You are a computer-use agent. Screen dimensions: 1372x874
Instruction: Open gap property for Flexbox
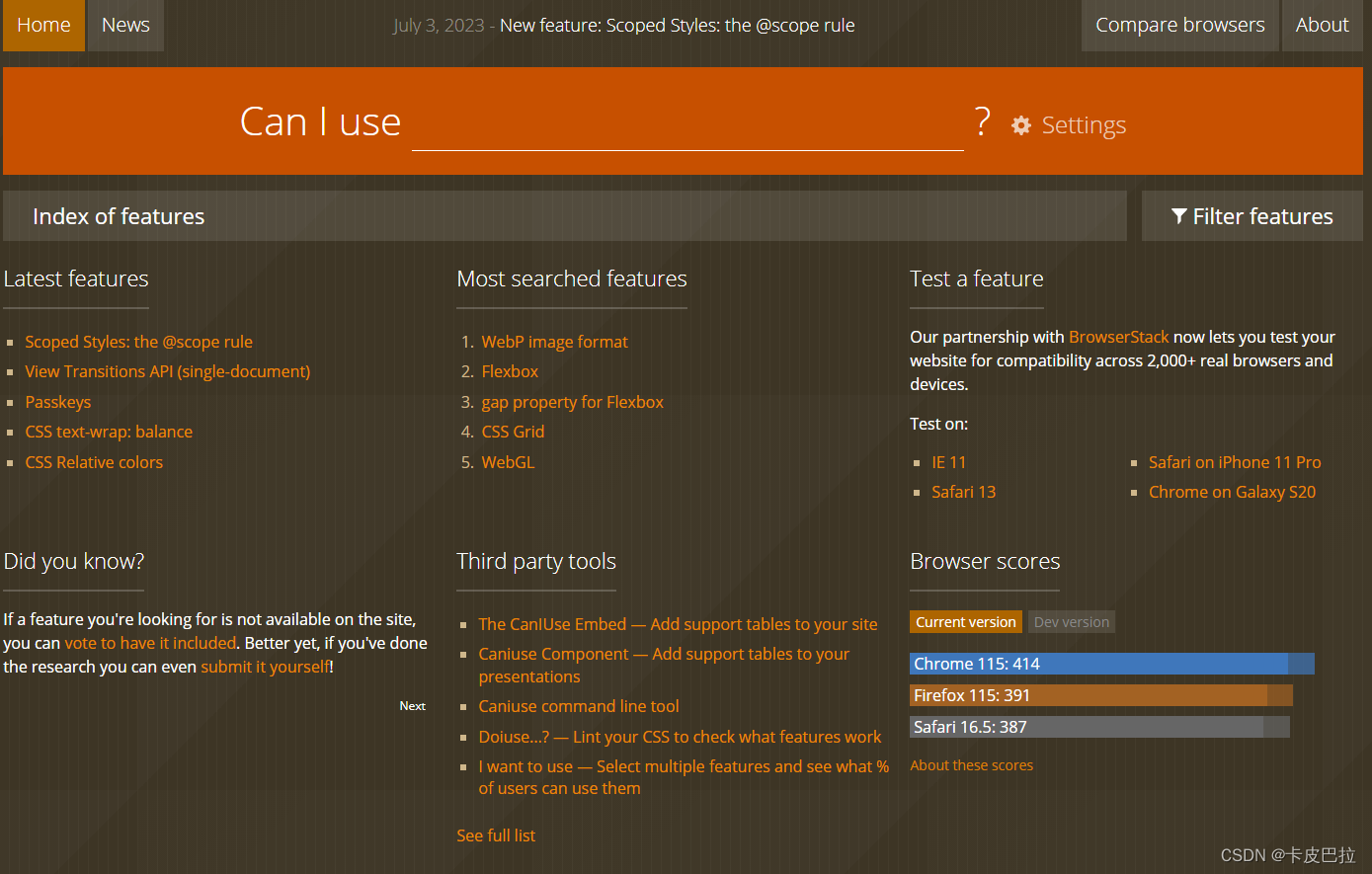point(573,402)
